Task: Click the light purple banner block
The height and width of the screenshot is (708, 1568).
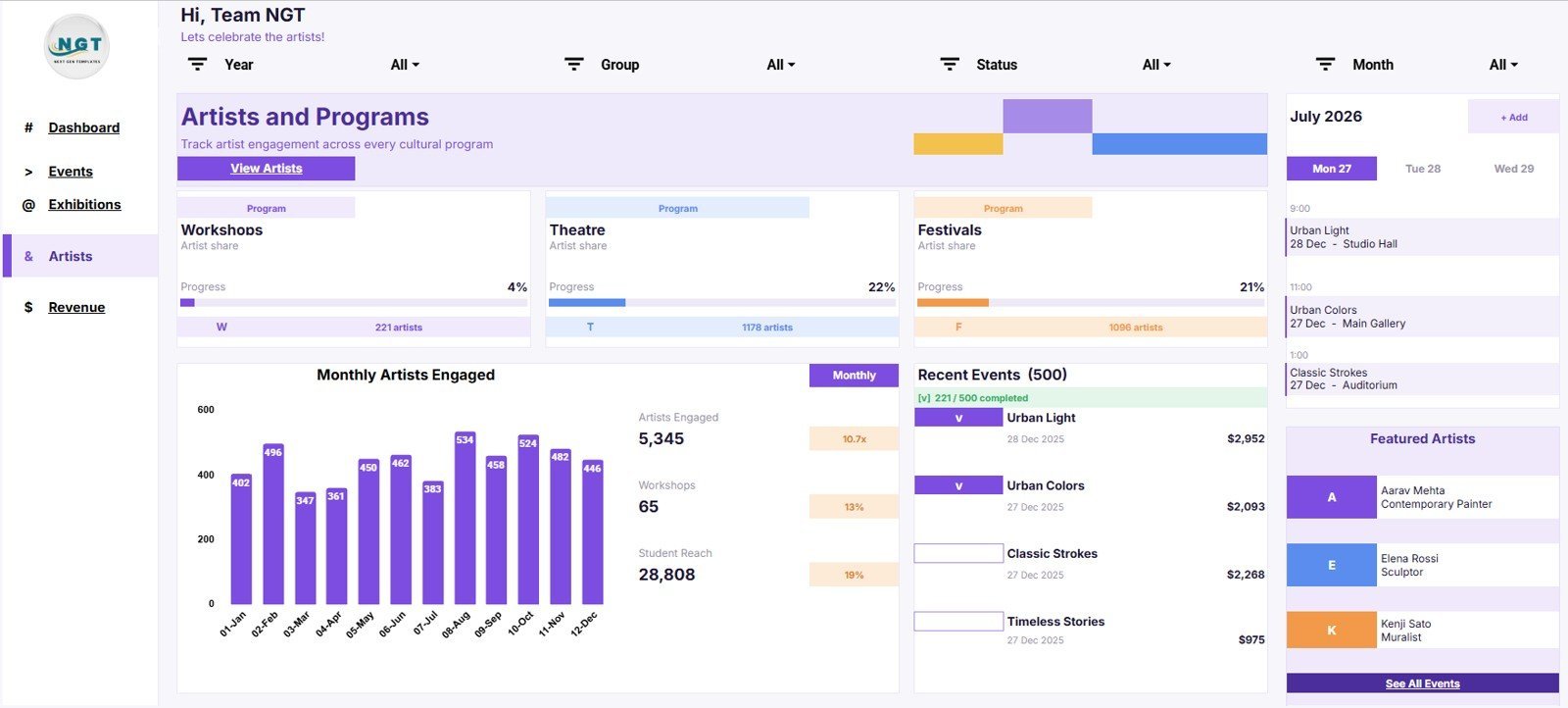Action: point(1047,116)
